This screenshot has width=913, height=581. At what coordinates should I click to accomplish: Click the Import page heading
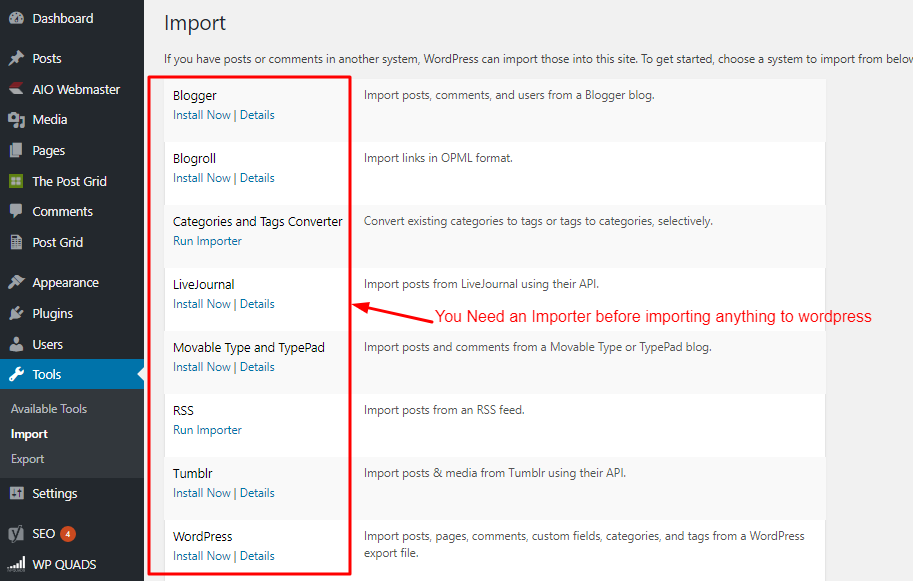pos(194,23)
